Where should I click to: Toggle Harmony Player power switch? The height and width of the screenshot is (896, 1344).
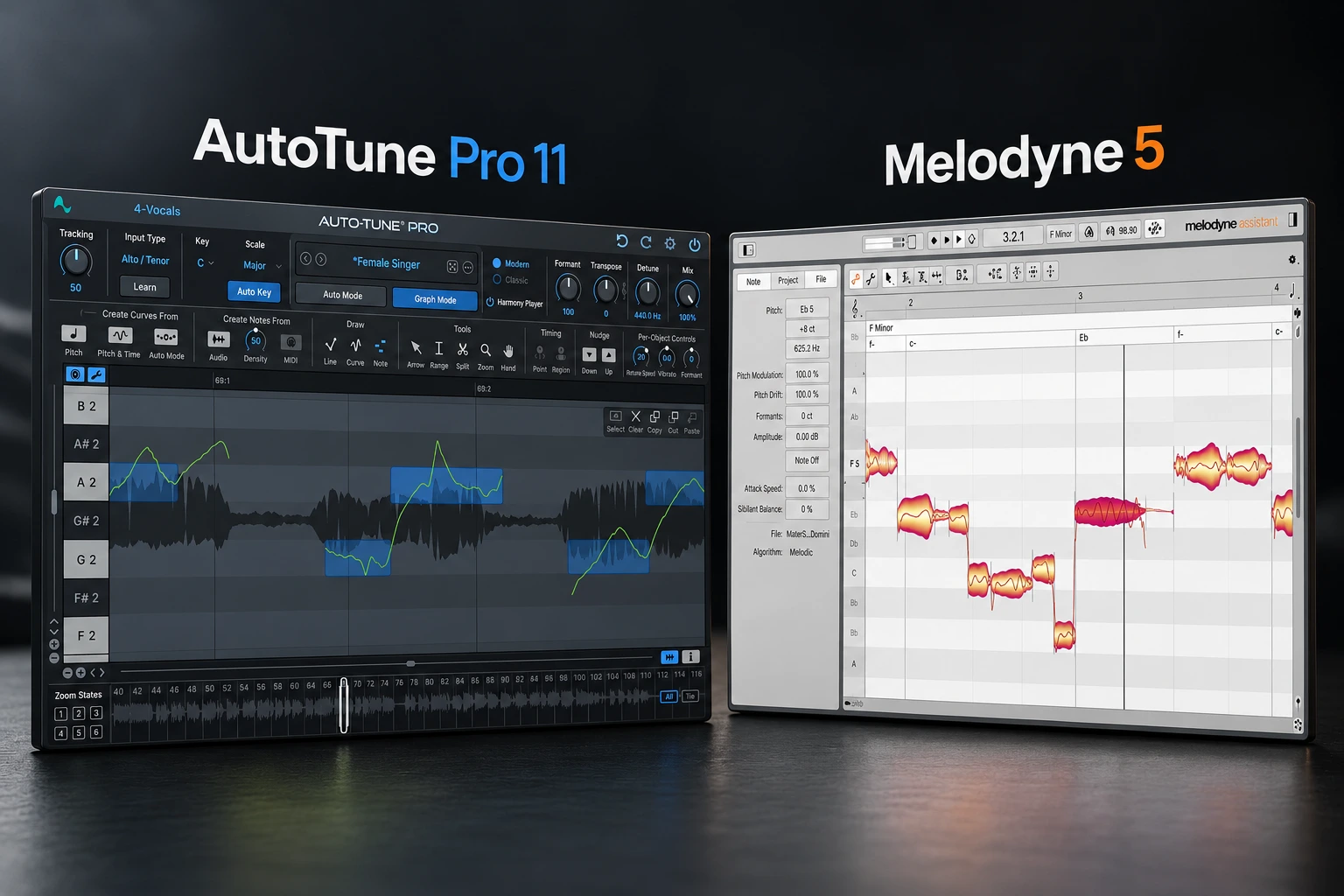point(490,302)
